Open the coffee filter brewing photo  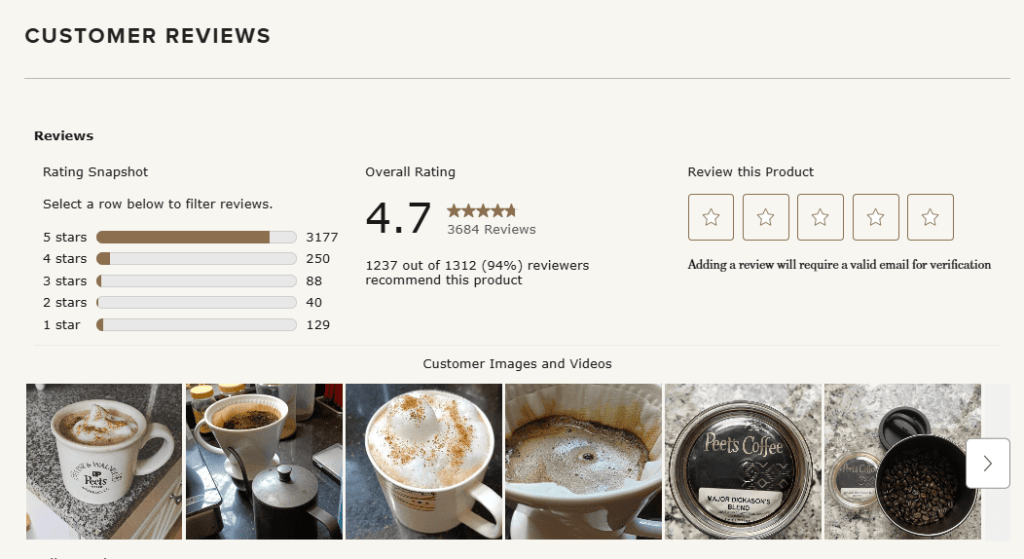tap(583, 461)
